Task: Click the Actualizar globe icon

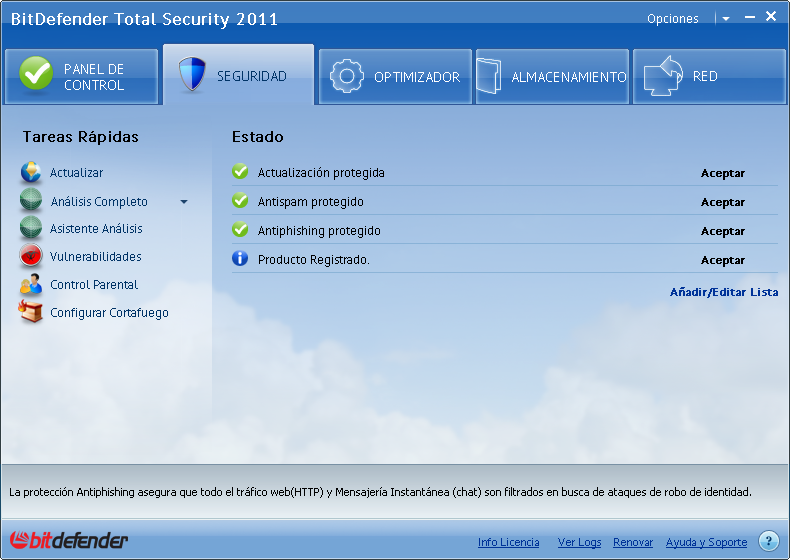Action: [31, 173]
